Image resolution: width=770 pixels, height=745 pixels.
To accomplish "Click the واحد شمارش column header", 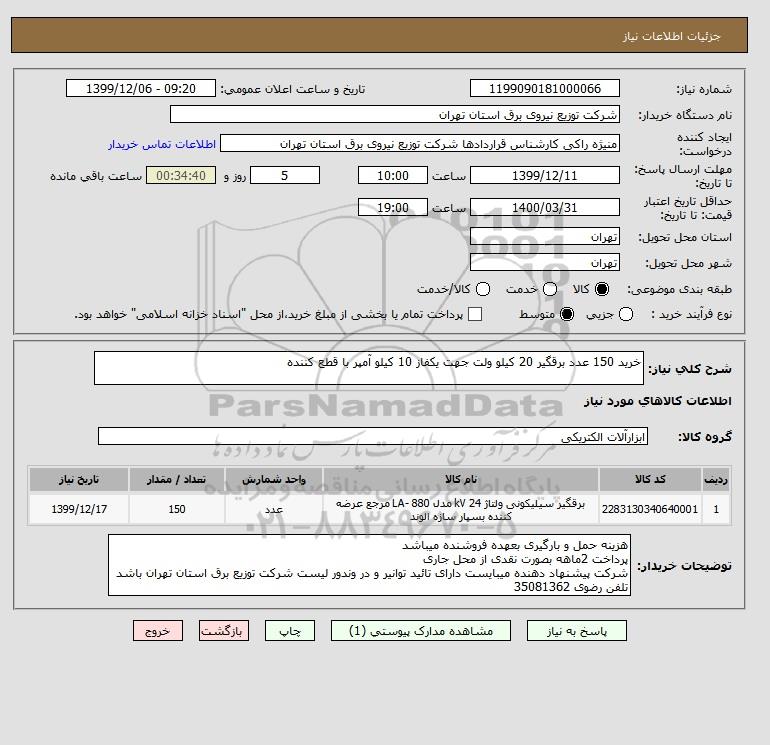I will 274,479.
